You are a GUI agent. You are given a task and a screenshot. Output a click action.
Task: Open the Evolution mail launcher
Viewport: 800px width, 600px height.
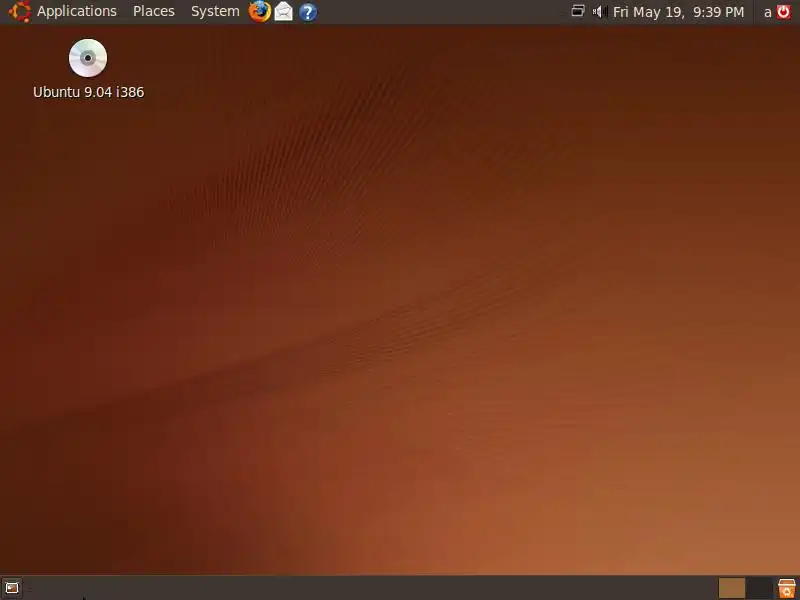pyautogui.click(x=284, y=11)
